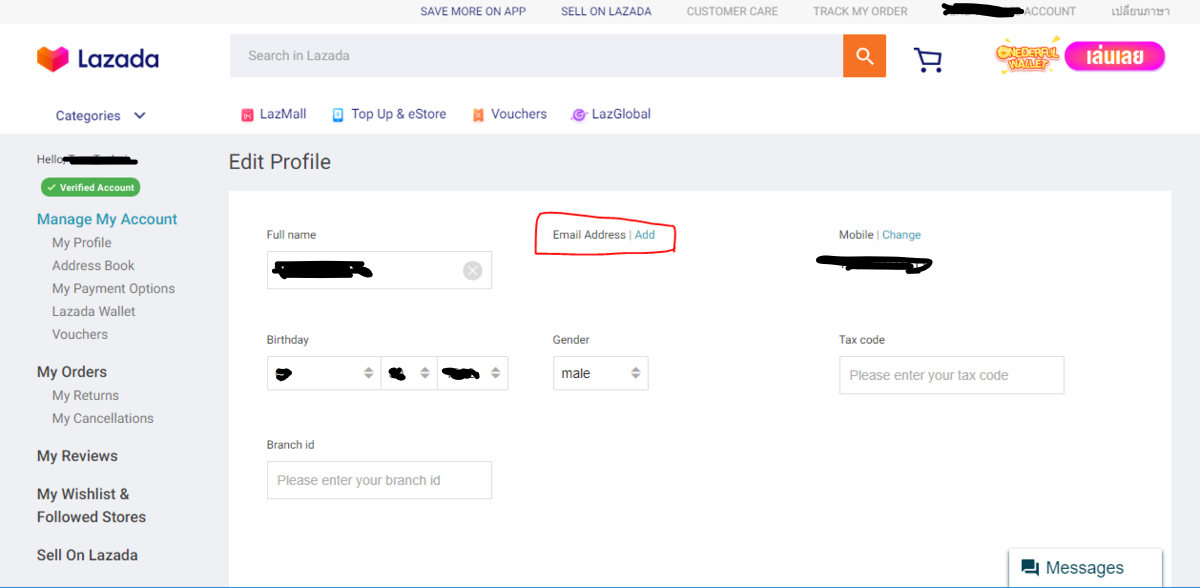Viewport: 1200px width, 588px height.
Task: Click the Vouchers ticket icon
Action: pyautogui.click(x=478, y=115)
